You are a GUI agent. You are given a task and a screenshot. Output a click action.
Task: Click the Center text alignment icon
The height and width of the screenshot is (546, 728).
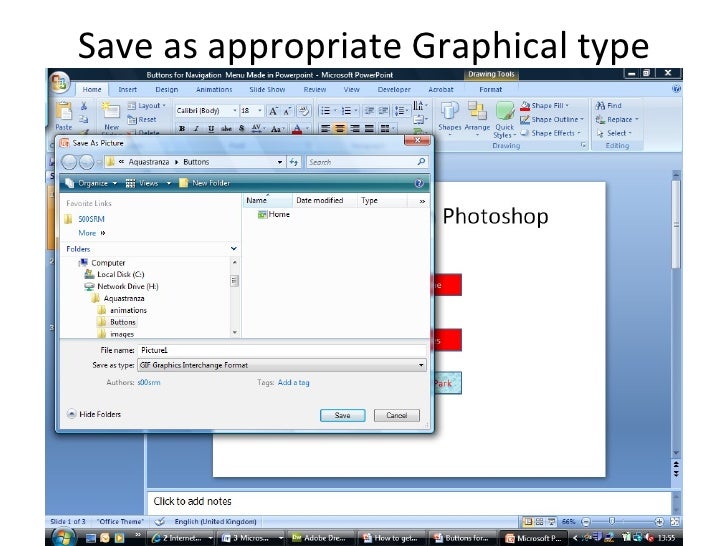340,129
